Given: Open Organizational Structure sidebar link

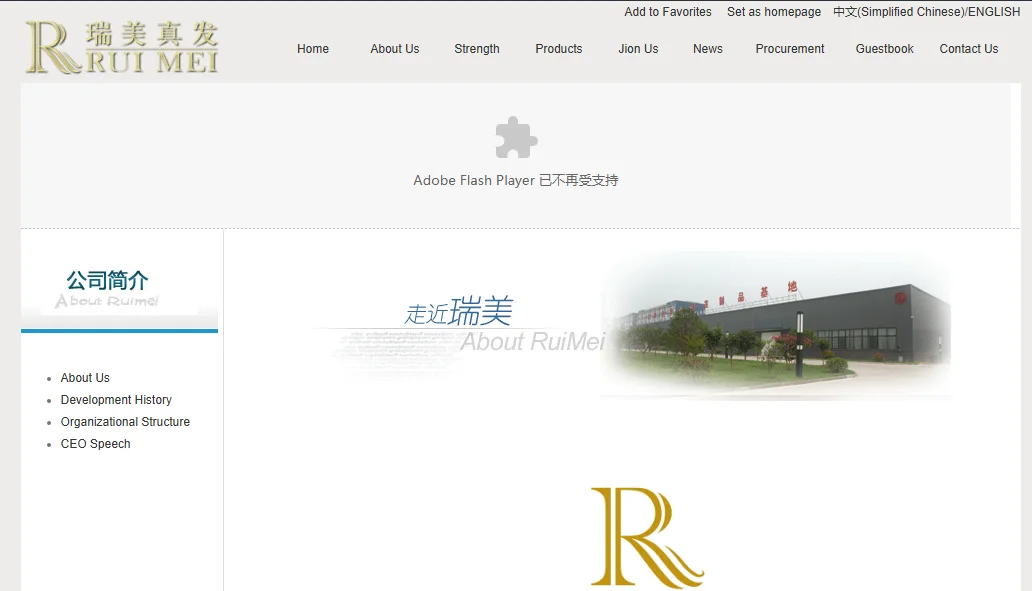Looking at the screenshot, I should click(x=125, y=422).
